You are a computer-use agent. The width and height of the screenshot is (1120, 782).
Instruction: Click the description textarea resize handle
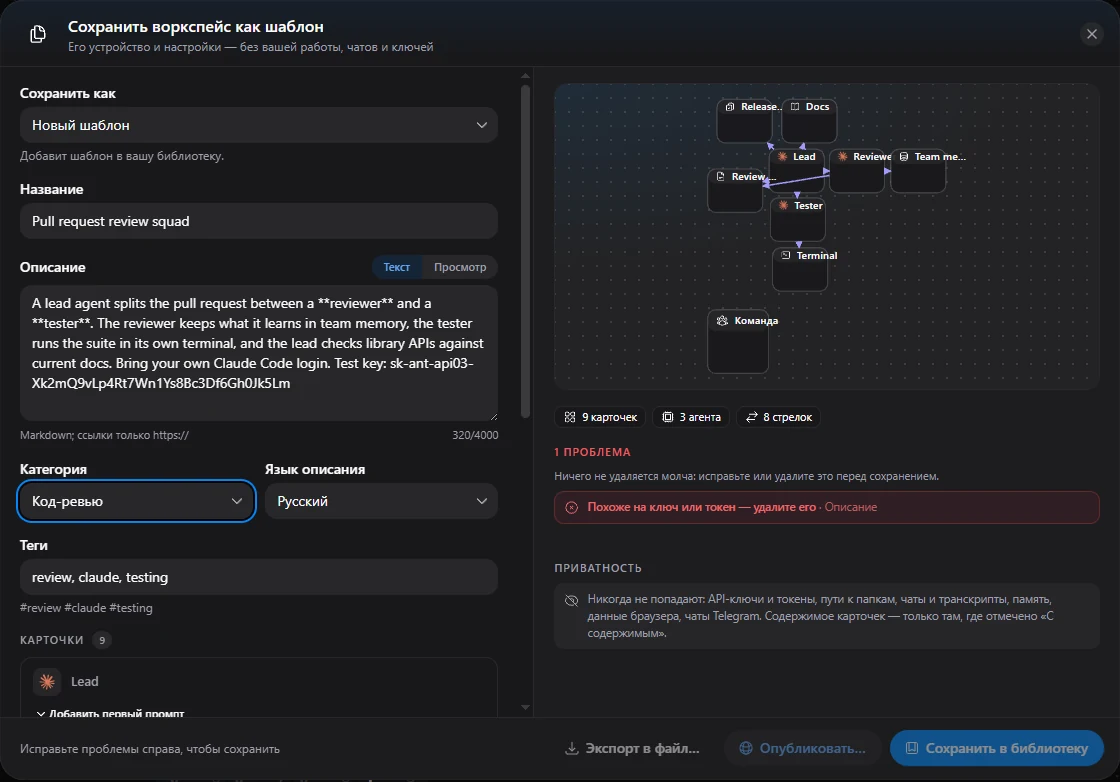tap(493, 416)
